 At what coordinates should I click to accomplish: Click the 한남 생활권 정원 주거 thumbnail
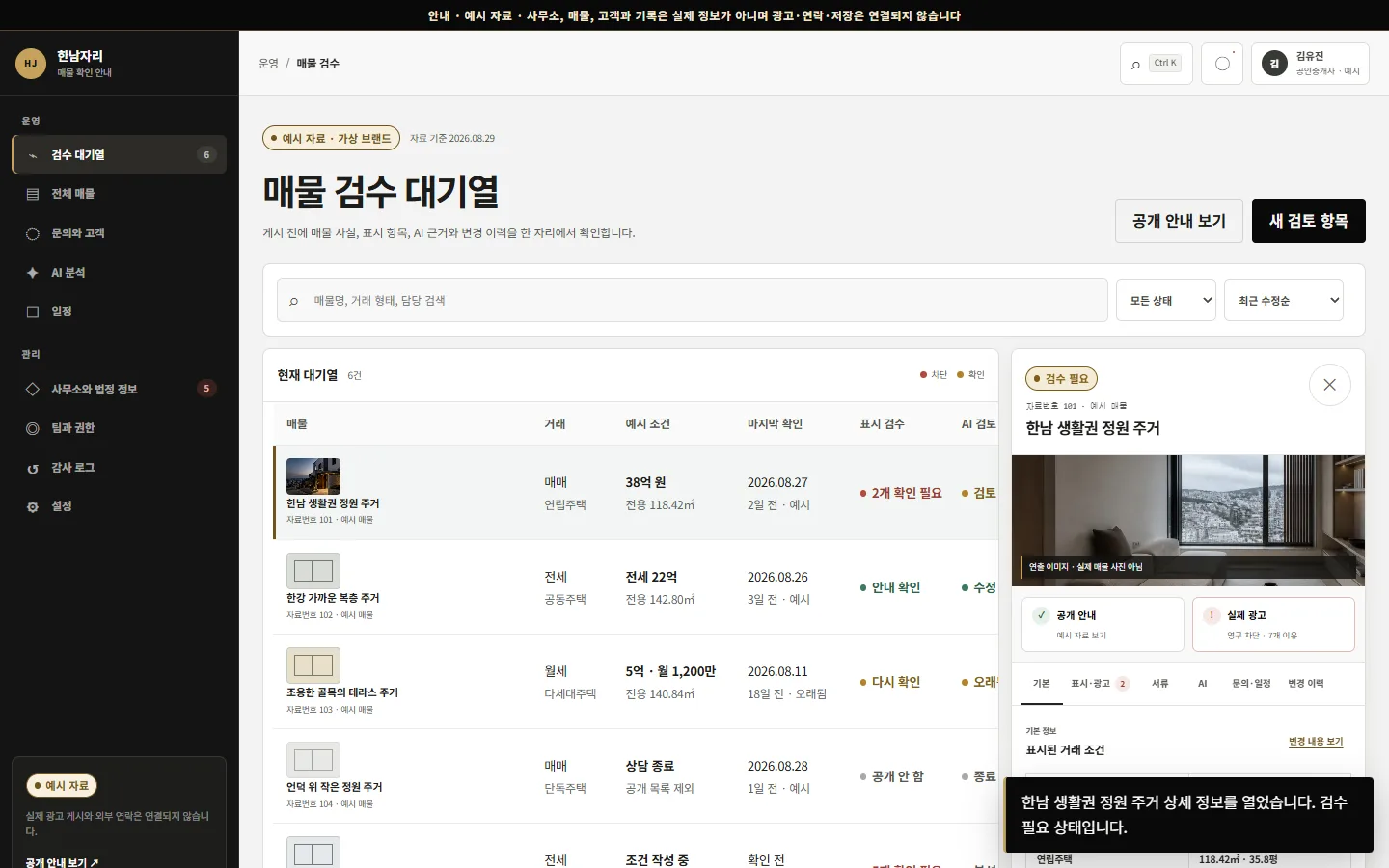click(313, 476)
